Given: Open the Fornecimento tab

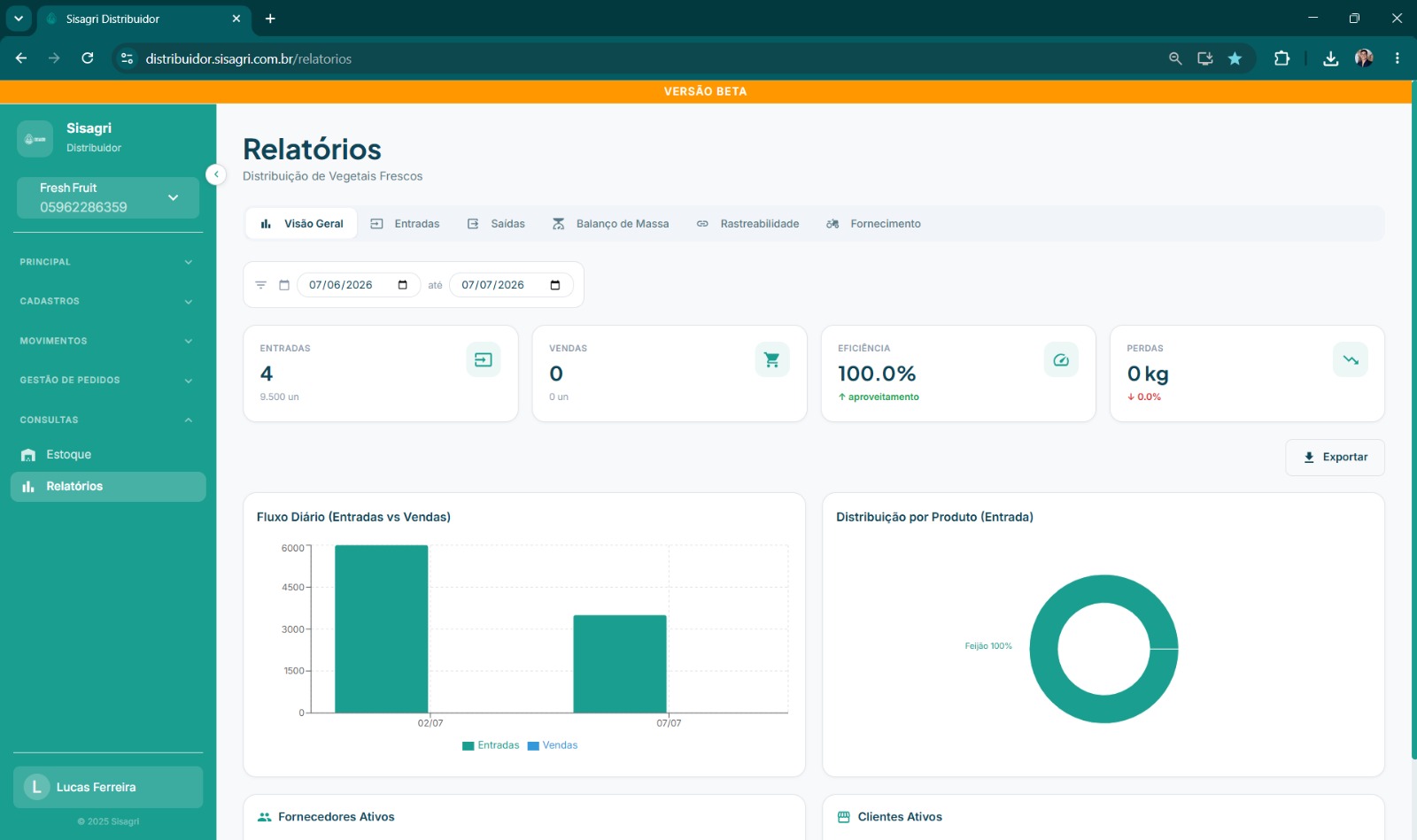Looking at the screenshot, I should click(873, 224).
